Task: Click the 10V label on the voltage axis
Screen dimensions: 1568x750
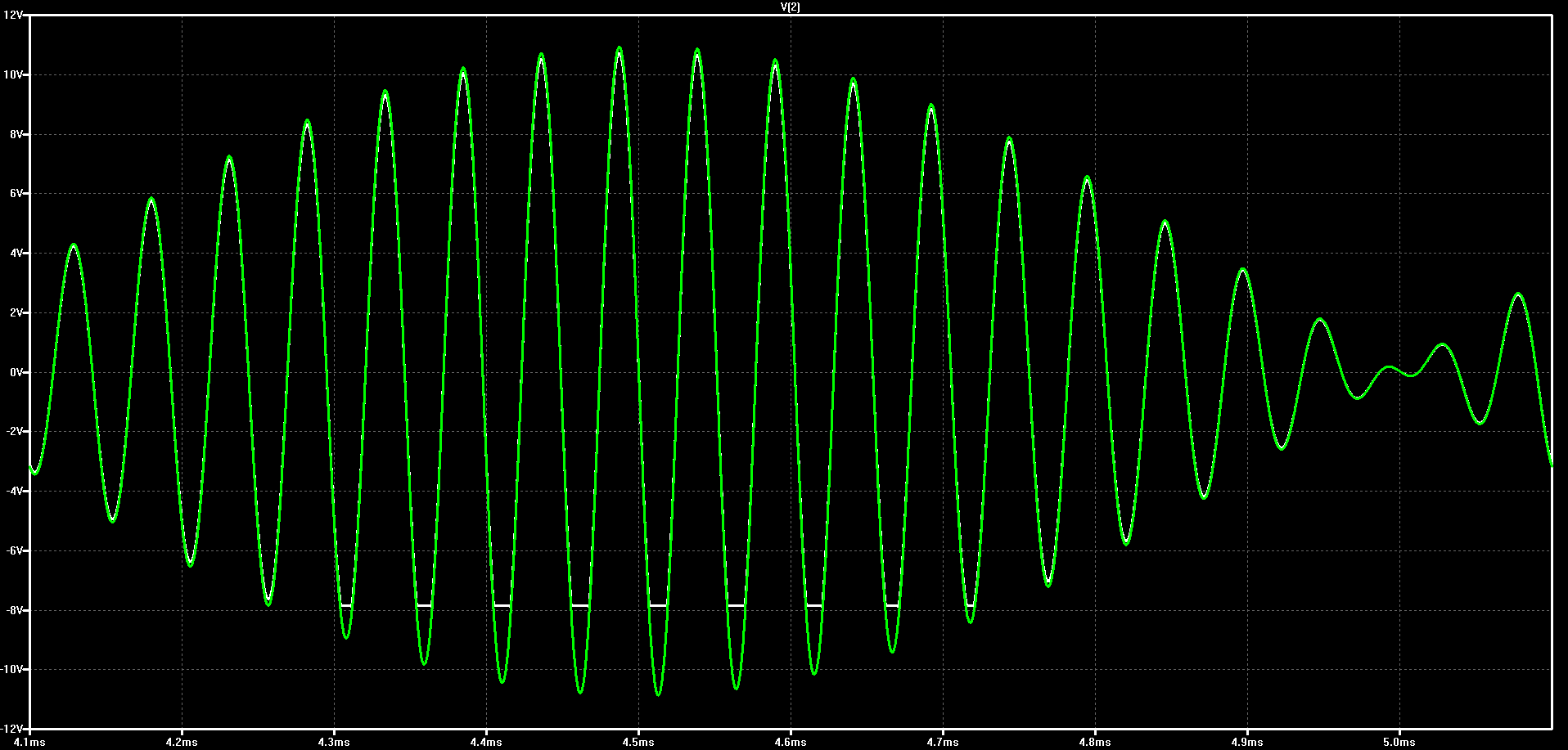Action: (14, 74)
